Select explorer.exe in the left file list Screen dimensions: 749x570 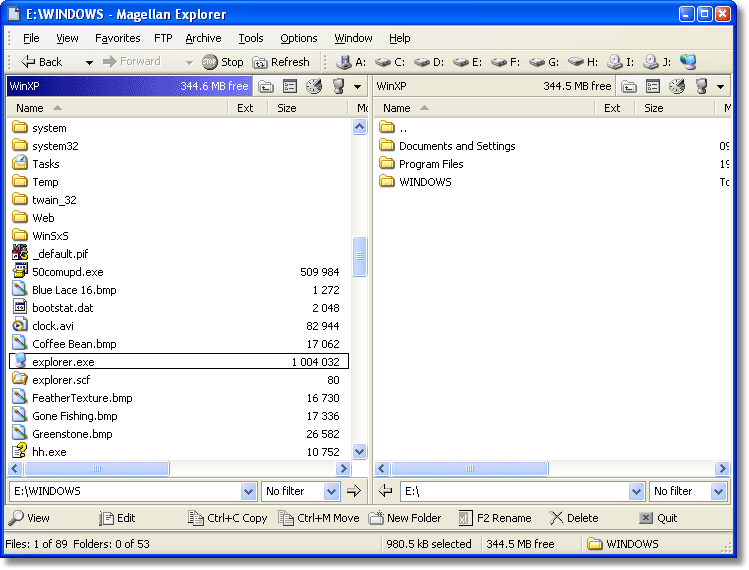63,362
